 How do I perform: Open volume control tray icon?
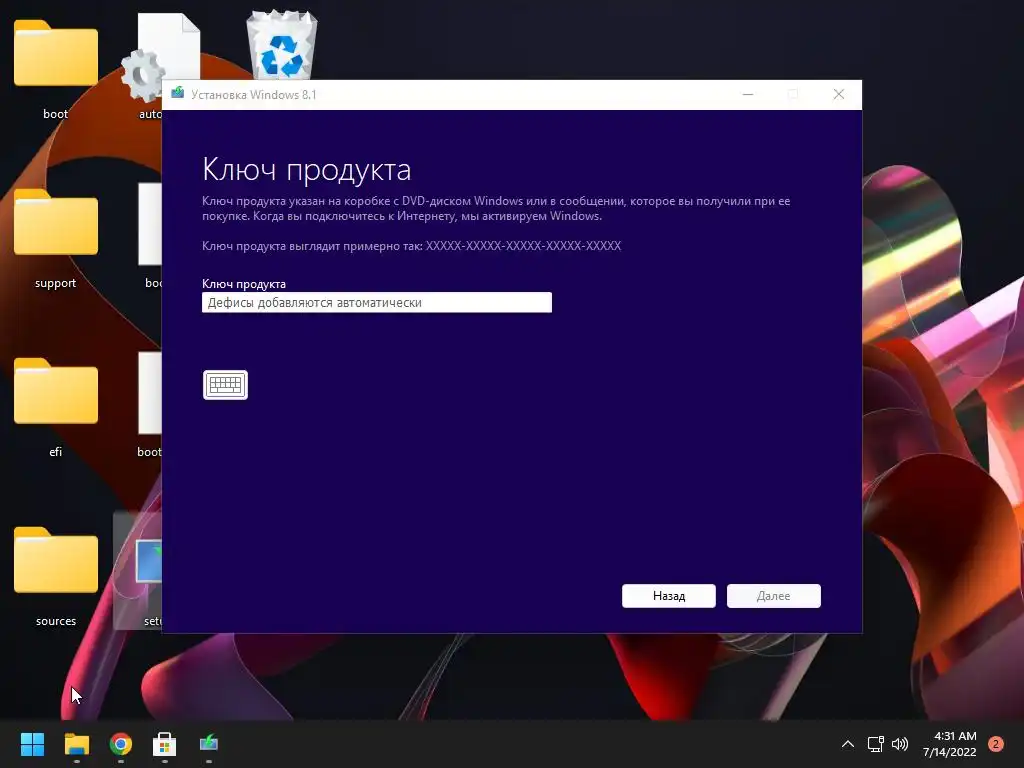900,744
